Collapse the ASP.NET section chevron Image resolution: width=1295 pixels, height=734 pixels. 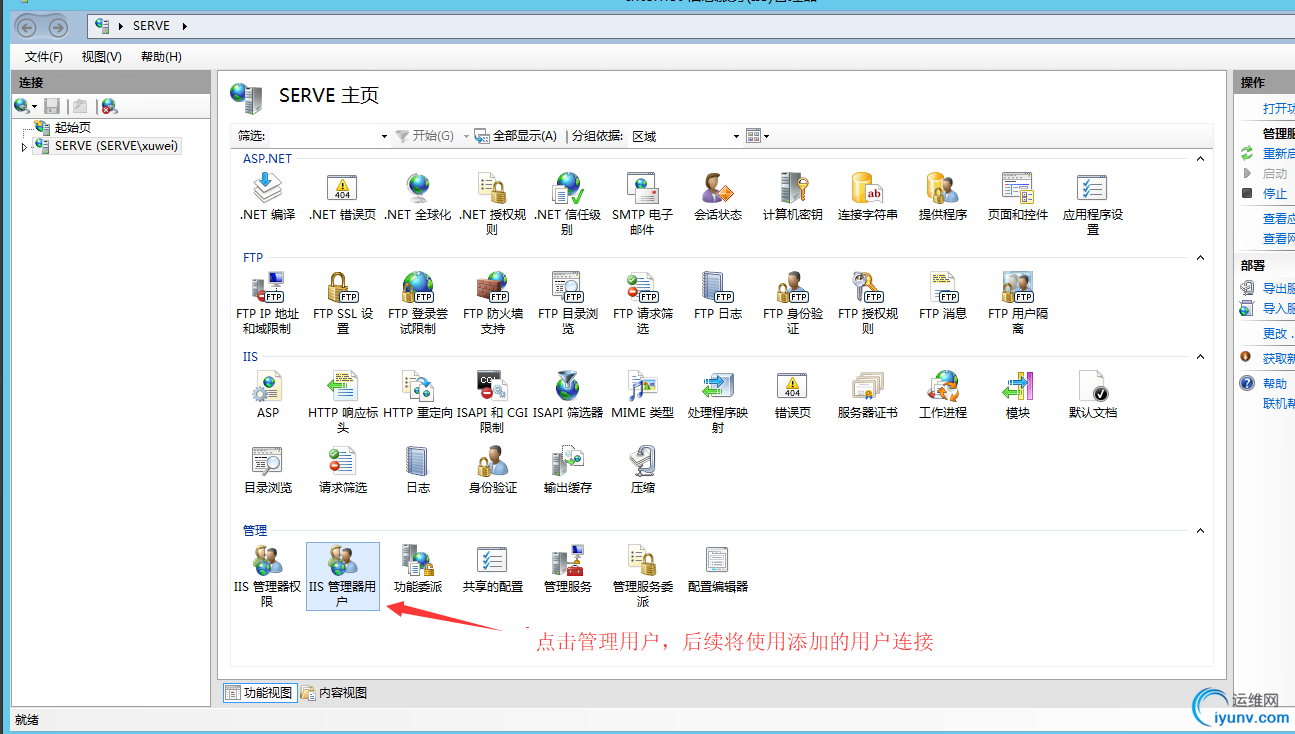click(x=1199, y=157)
